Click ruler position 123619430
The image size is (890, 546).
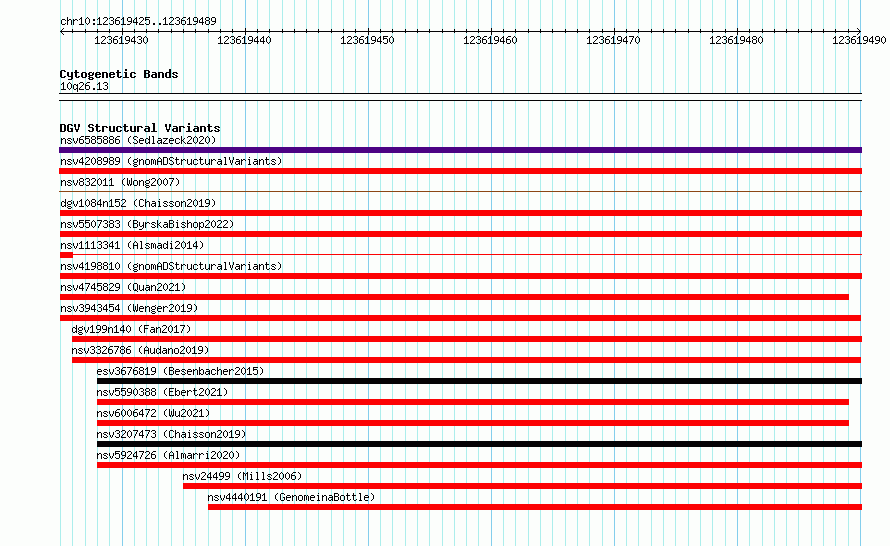pyautogui.click(x=121, y=40)
